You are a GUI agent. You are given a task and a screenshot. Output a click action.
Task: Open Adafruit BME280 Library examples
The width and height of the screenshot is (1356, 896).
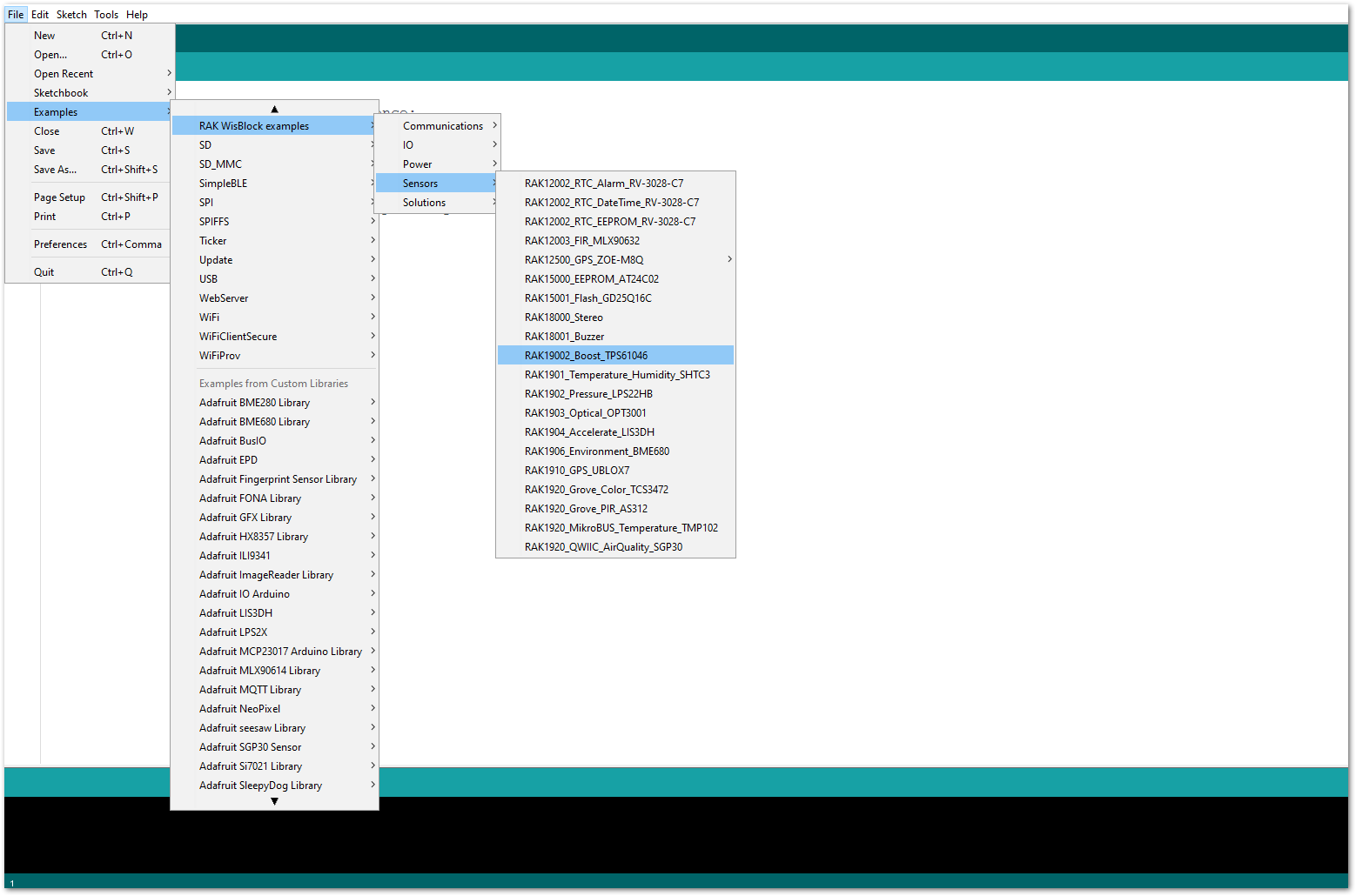(274, 403)
